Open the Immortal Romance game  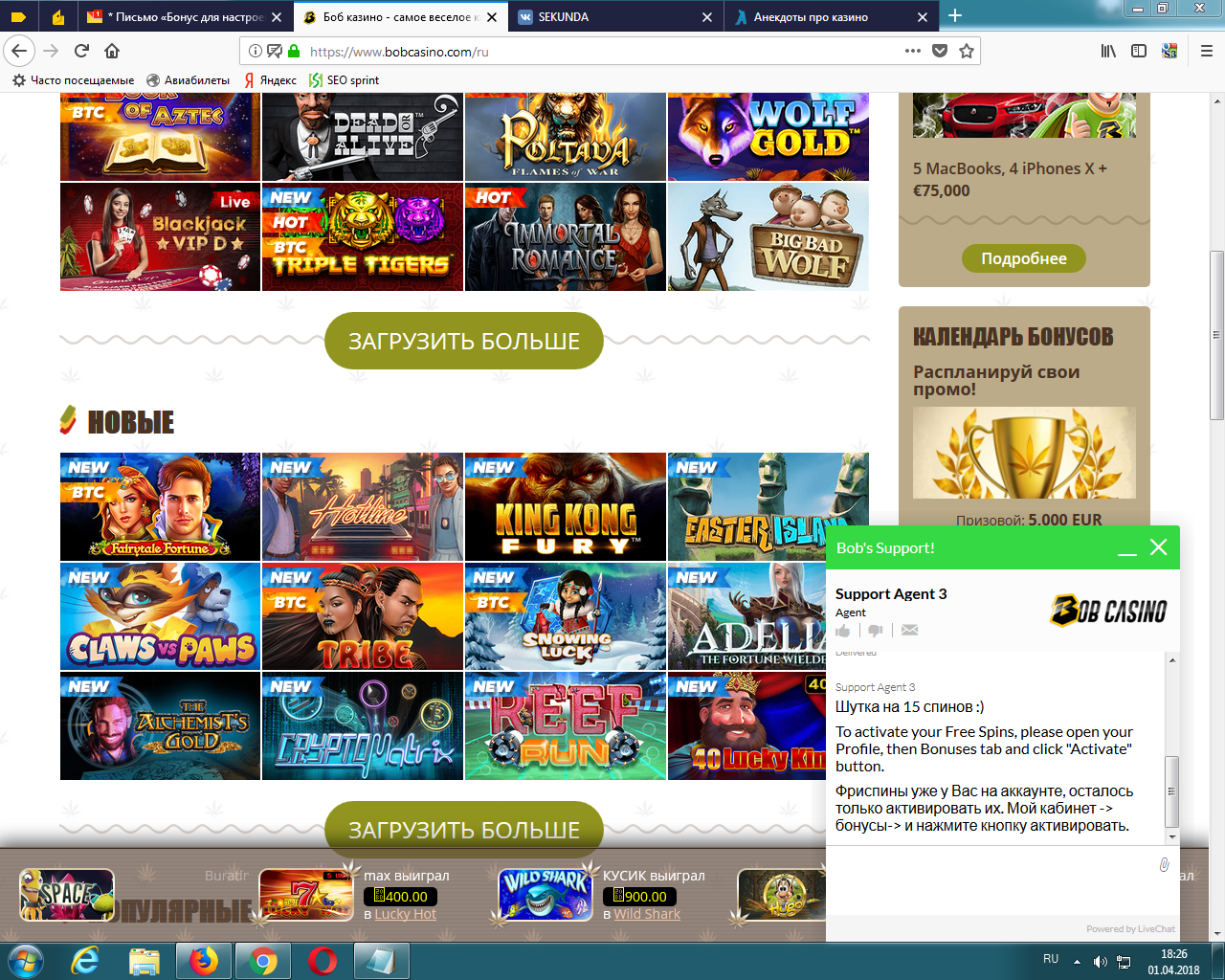(x=566, y=236)
